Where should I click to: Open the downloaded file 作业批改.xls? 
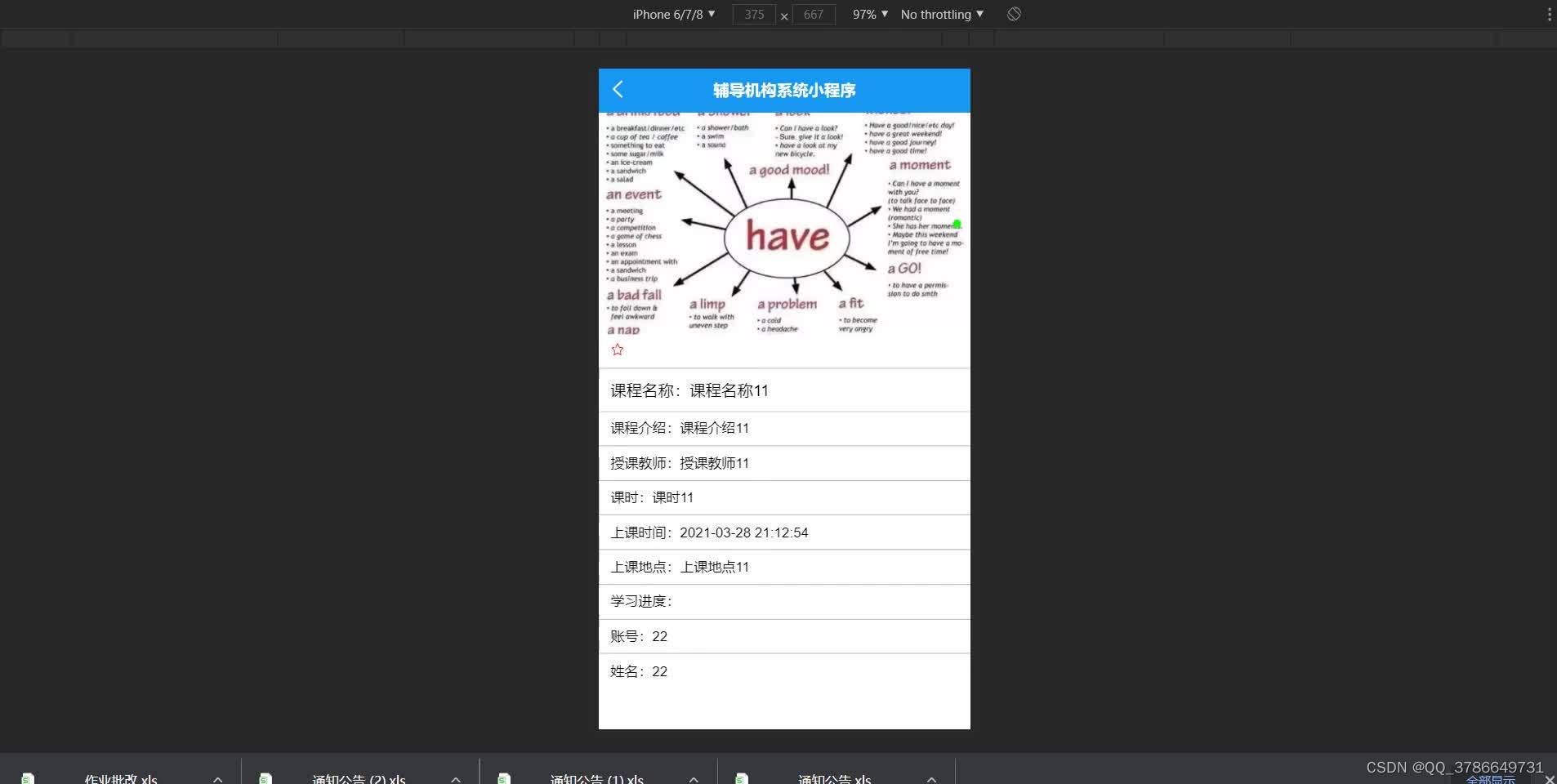121,779
